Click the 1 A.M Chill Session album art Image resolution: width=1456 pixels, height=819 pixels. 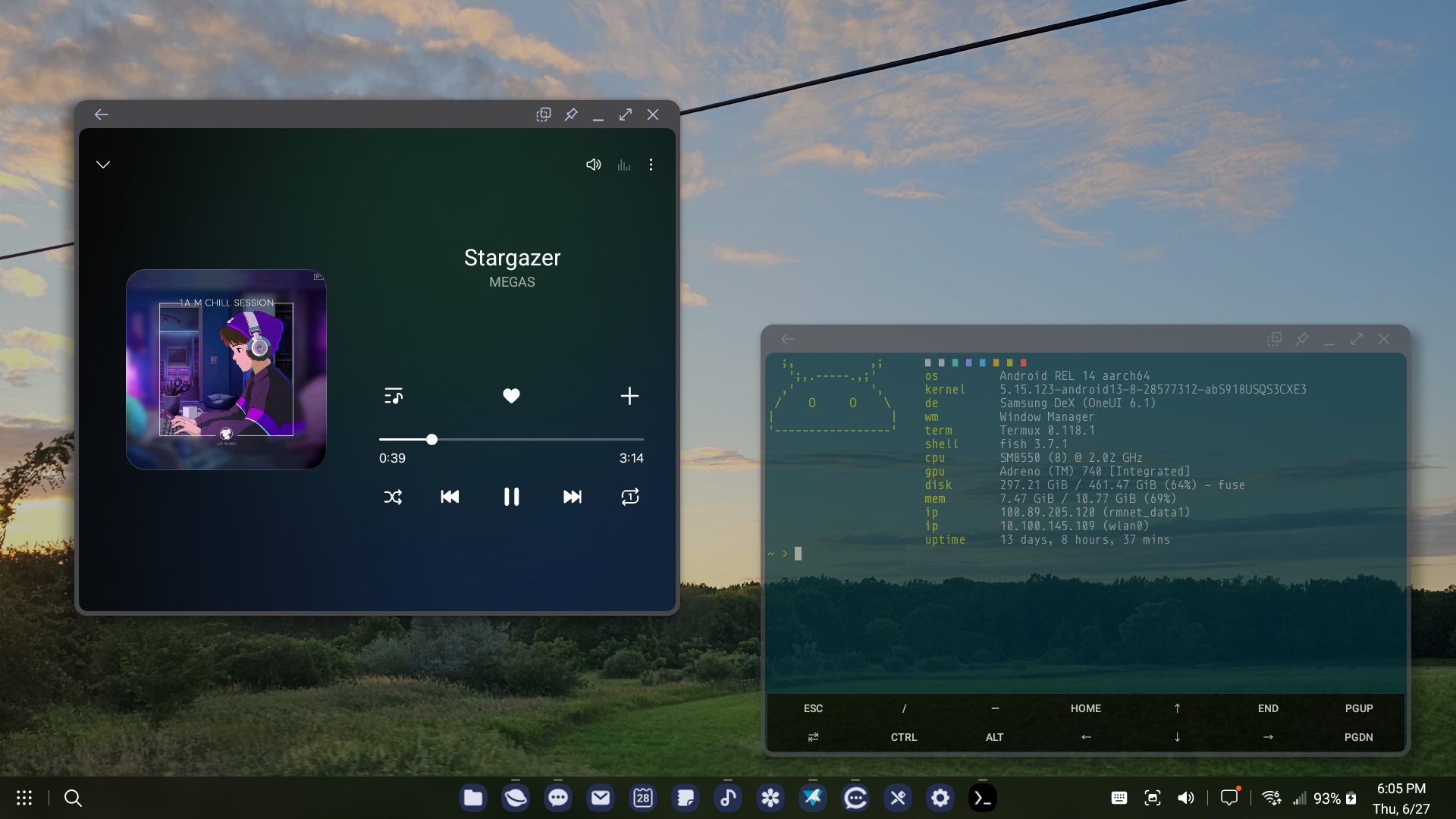(226, 369)
